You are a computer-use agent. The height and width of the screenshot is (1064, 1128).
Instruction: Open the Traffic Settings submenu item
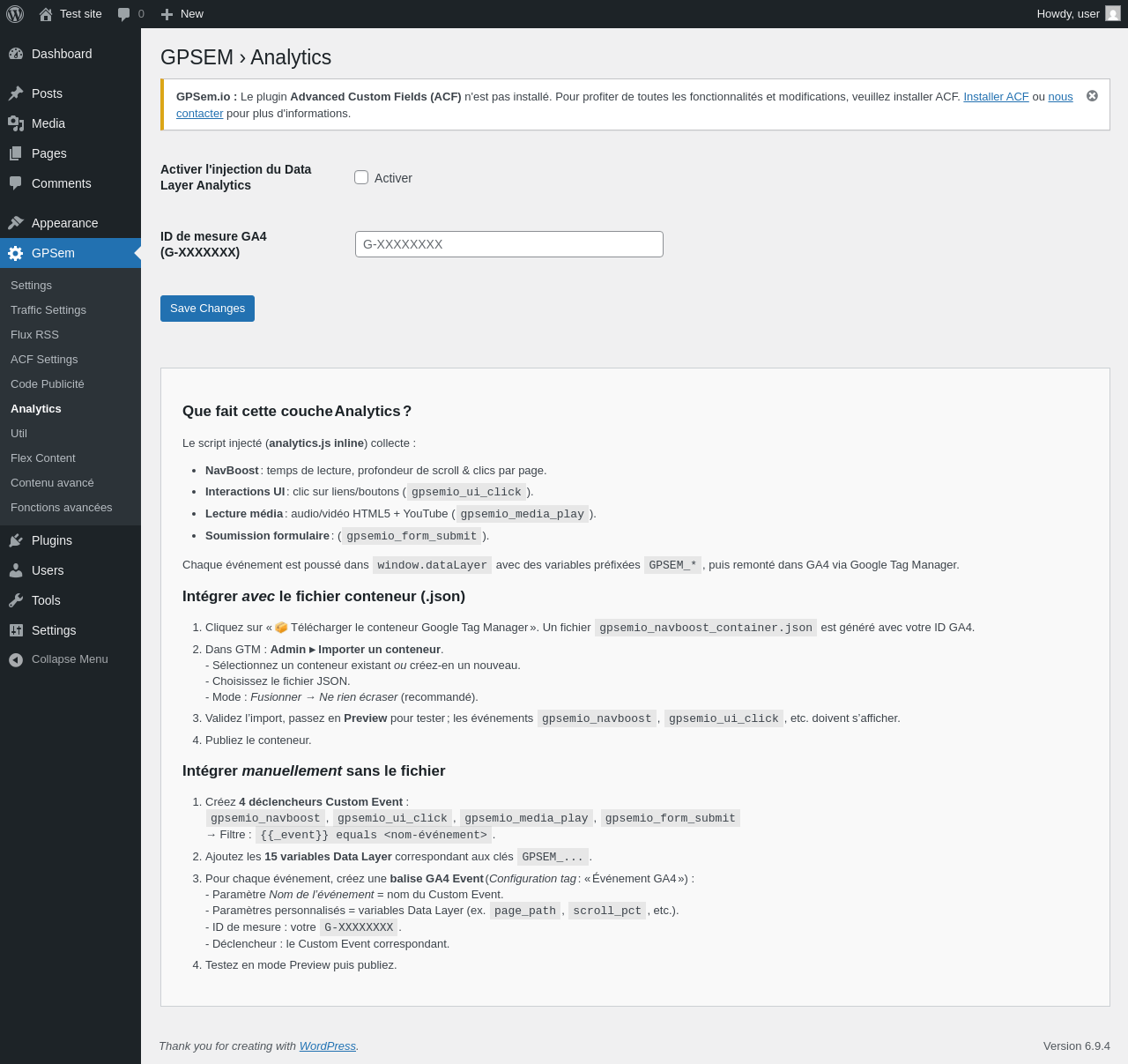pyautogui.click(x=48, y=310)
